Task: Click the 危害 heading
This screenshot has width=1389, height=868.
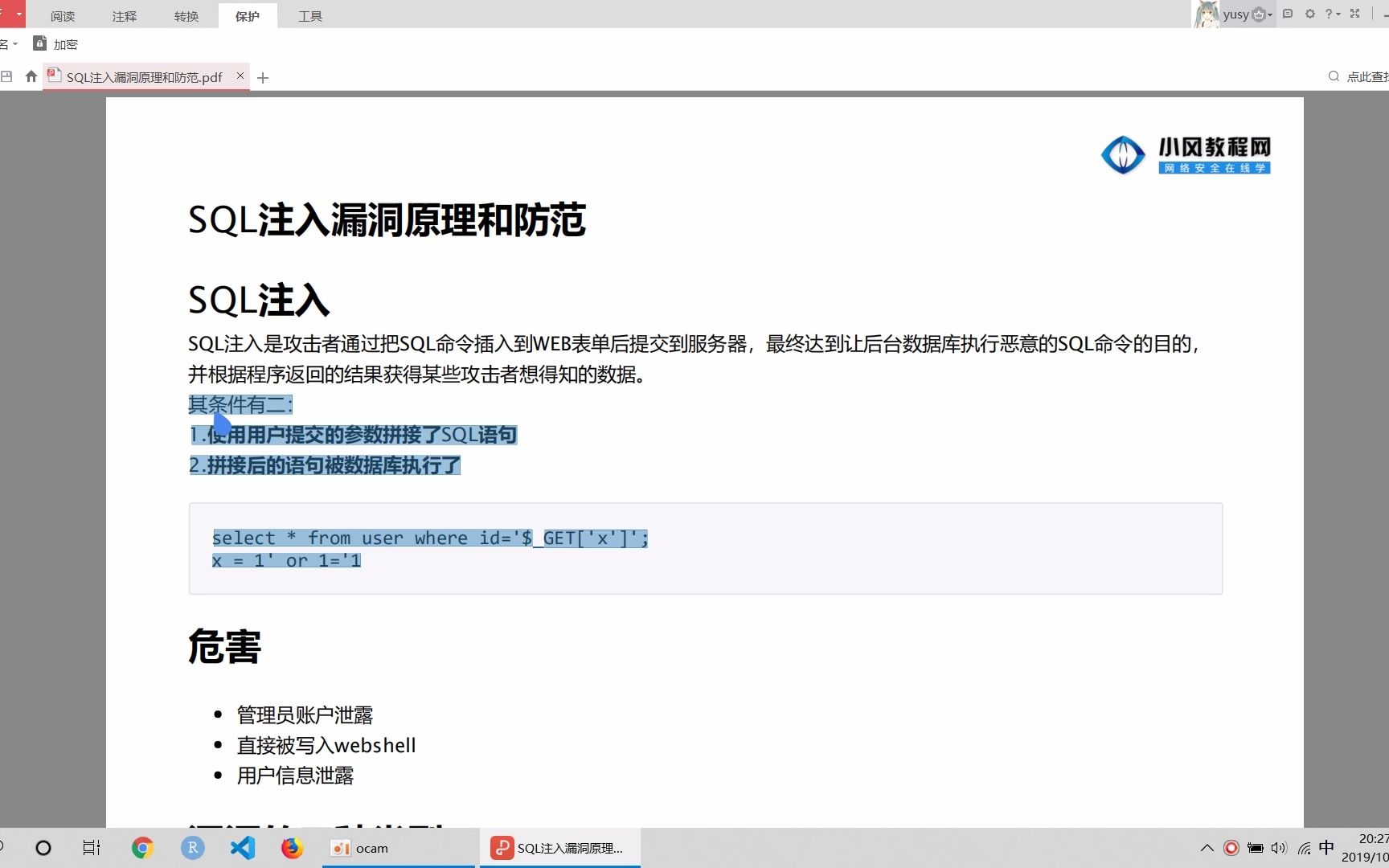Action: [x=224, y=647]
